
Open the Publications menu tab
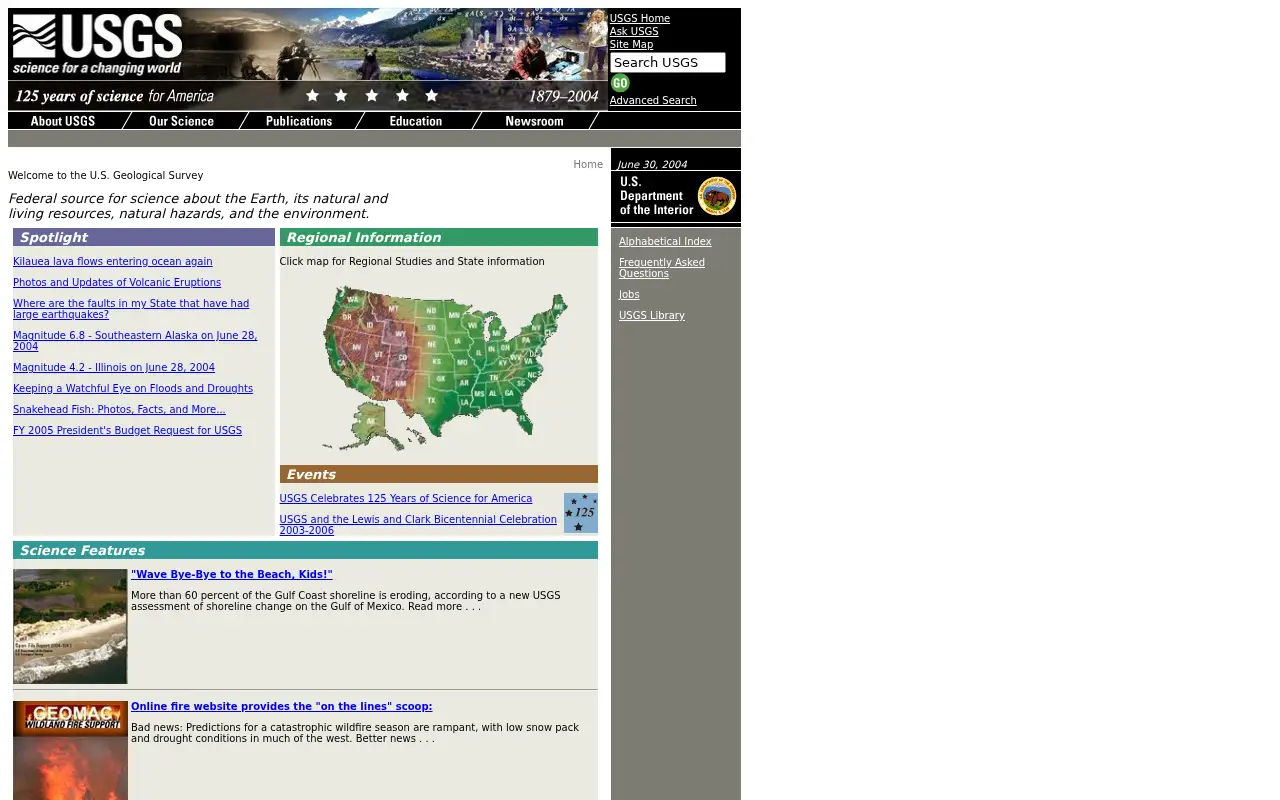click(x=298, y=121)
